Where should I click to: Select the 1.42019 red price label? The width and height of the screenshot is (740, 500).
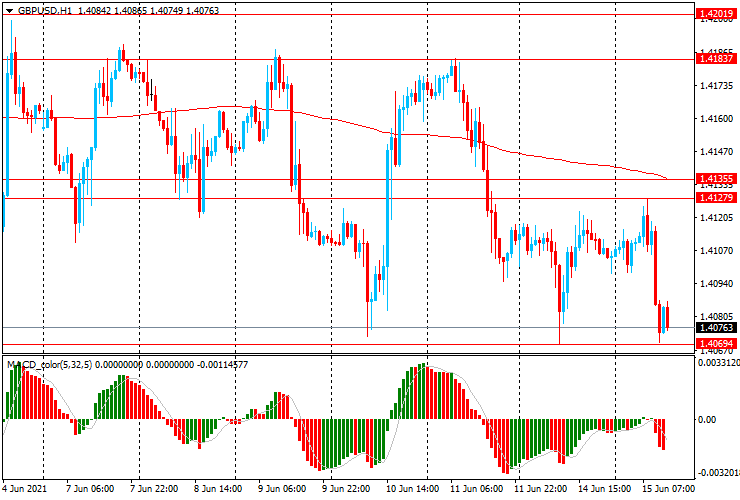pos(716,14)
